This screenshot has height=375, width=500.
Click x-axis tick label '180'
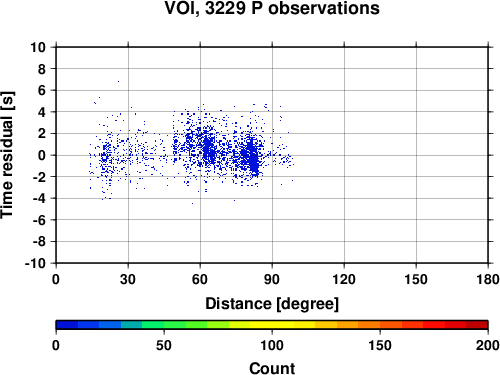point(488,279)
